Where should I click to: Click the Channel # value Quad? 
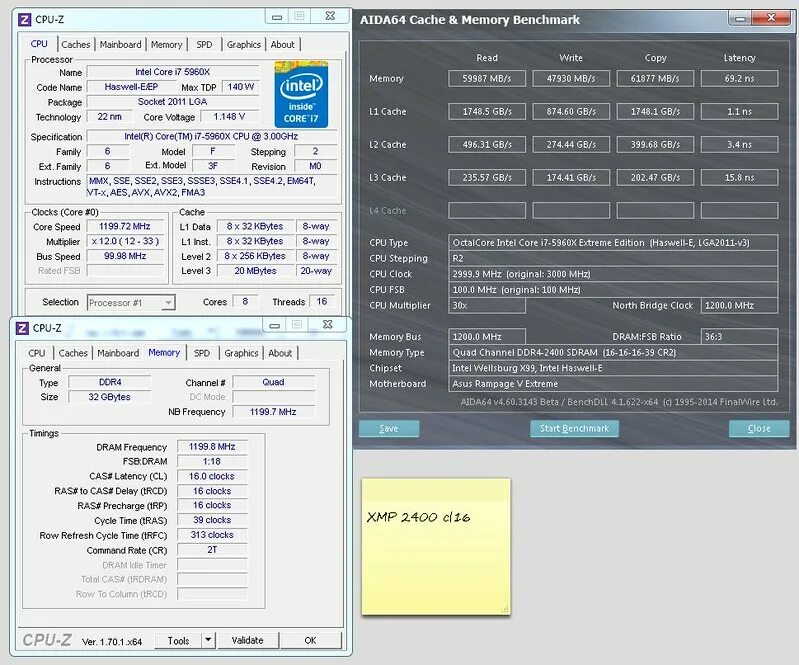(274, 382)
